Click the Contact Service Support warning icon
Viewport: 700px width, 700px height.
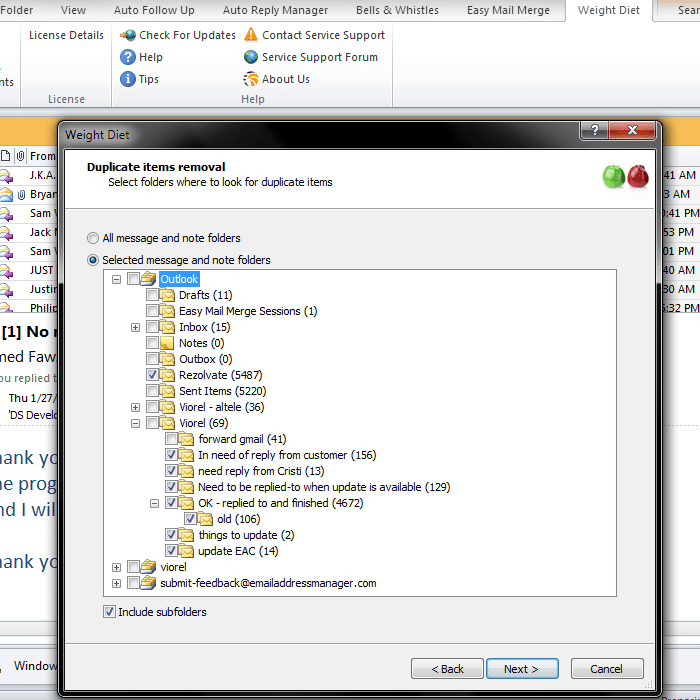tap(251, 34)
